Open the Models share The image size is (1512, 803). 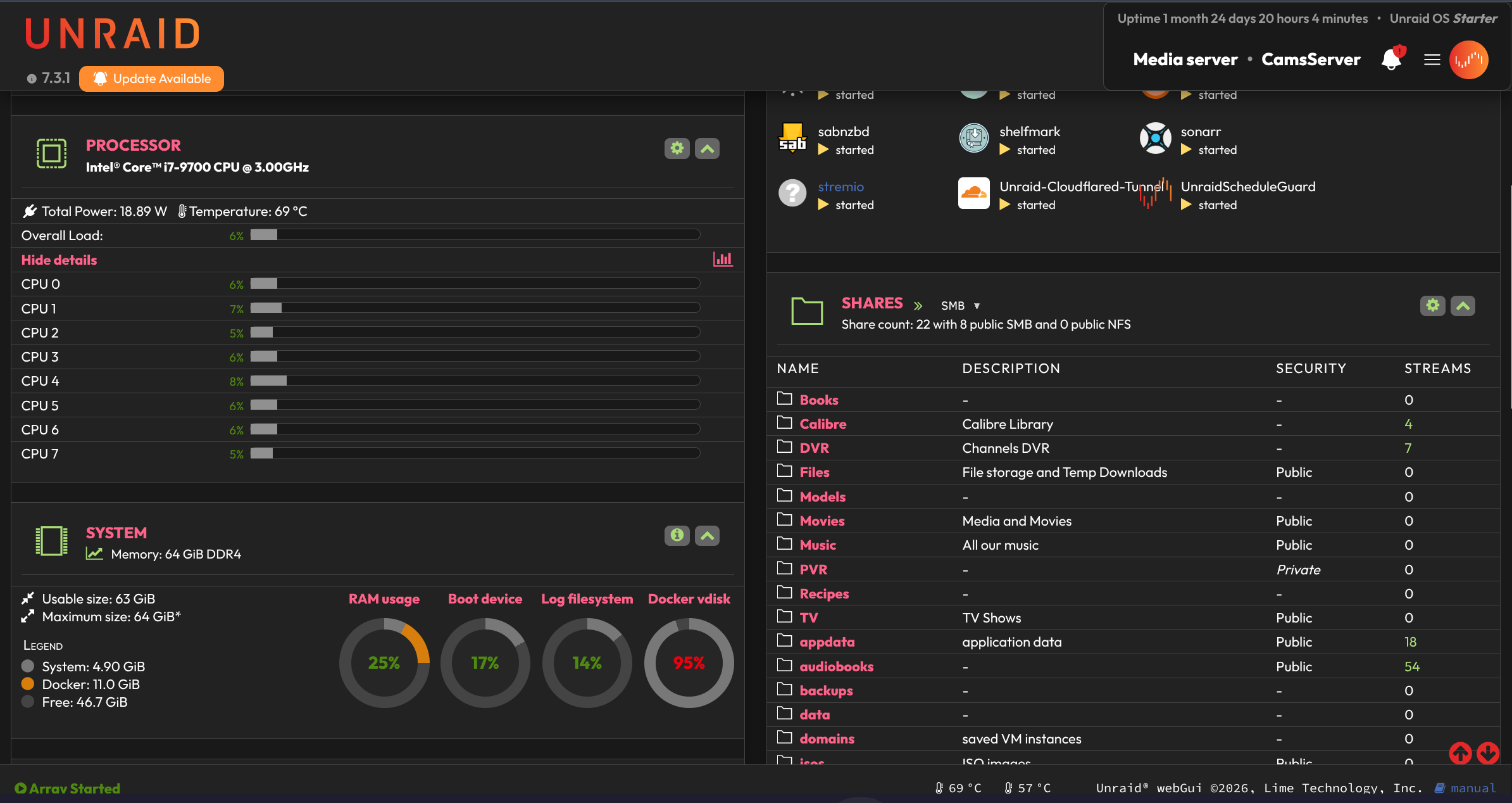point(823,497)
